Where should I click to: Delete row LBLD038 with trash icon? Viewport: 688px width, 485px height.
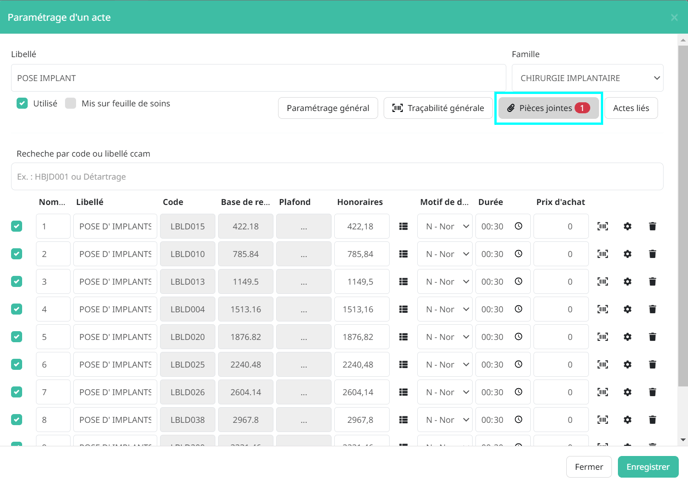[652, 420]
